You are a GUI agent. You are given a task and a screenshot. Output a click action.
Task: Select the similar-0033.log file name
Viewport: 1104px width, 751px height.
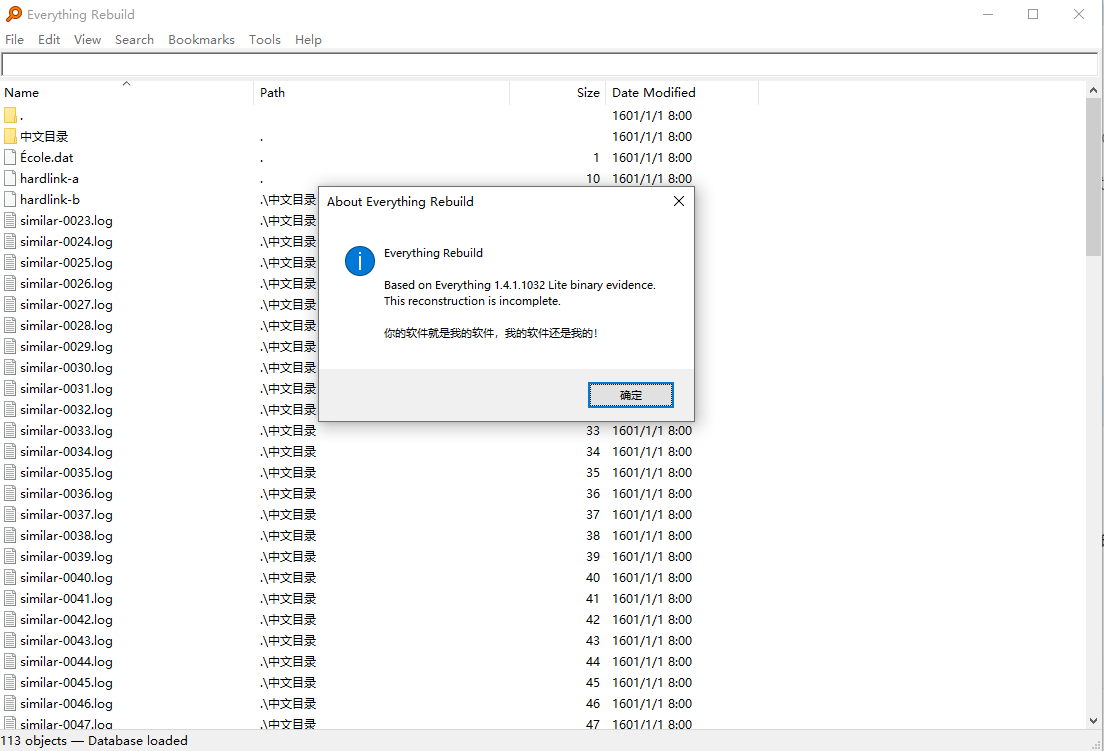pyautogui.click(x=66, y=431)
